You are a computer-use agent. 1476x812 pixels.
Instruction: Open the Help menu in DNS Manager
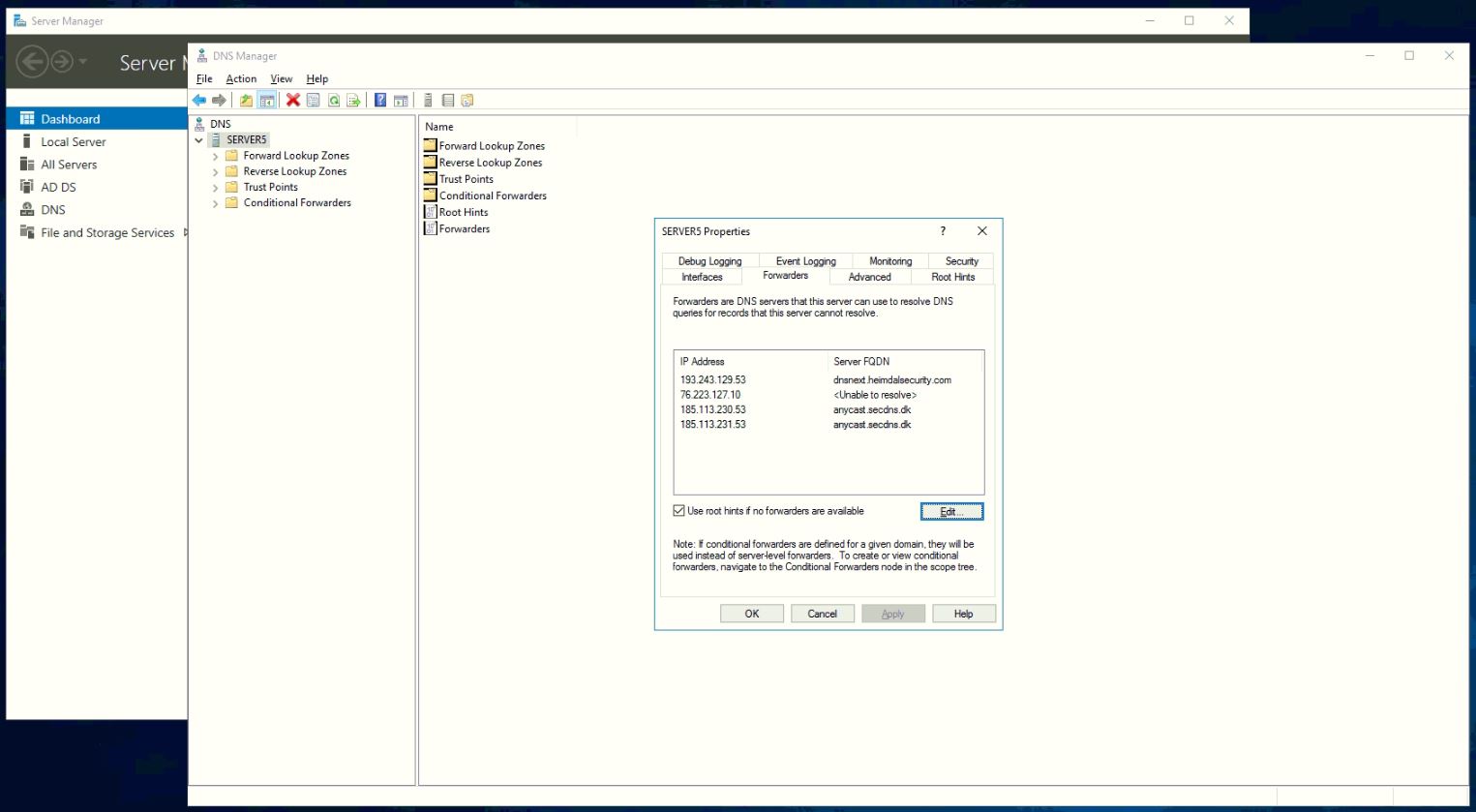click(x=317, y=79)
